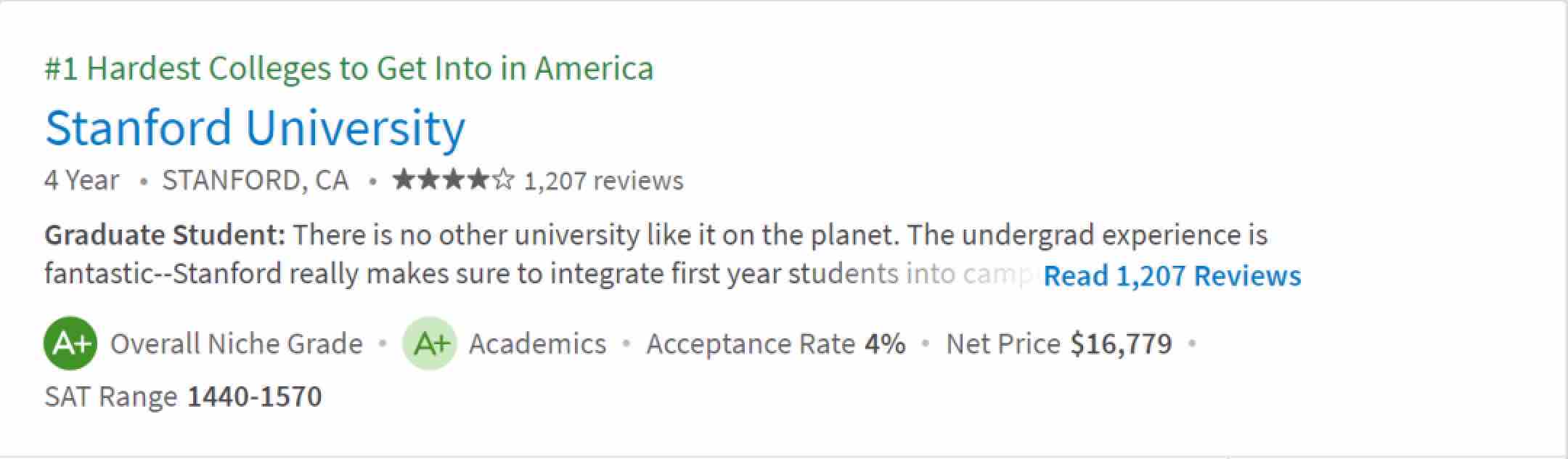Click the Acceptance Rate label
The image size is (1568, 459).
[750, 344]
